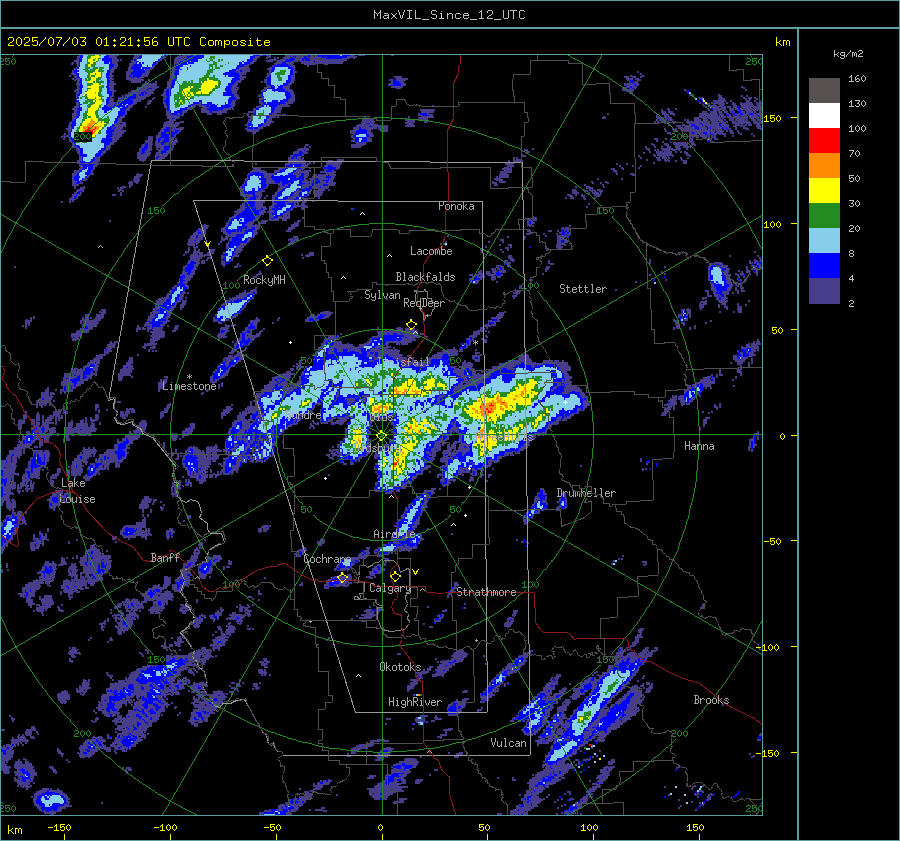This screenshot has height=841, width=900.
Task: Click the gray 160 kg/m2 legend swatch
Action: point(824,90)
